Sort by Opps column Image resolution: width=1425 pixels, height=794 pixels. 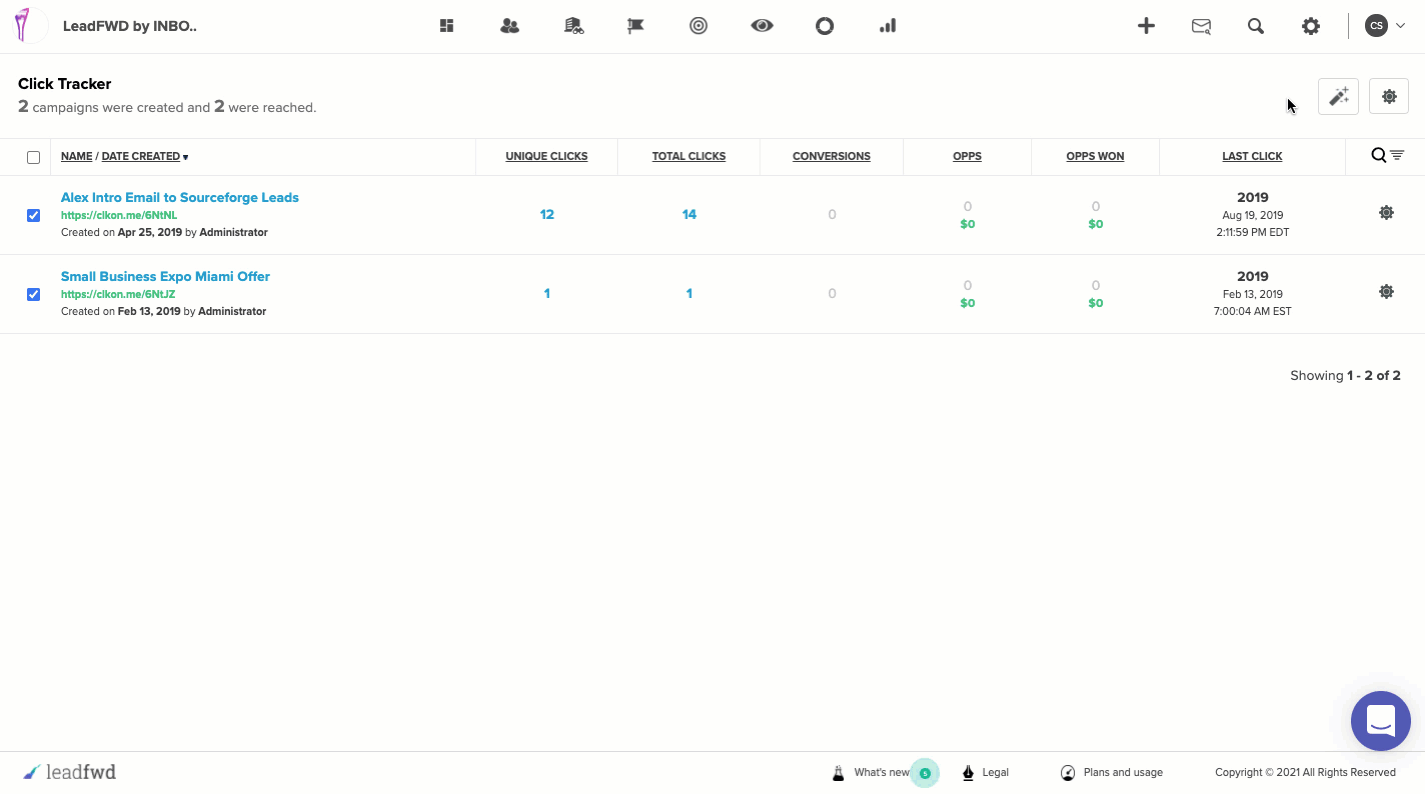coord(967,156)
